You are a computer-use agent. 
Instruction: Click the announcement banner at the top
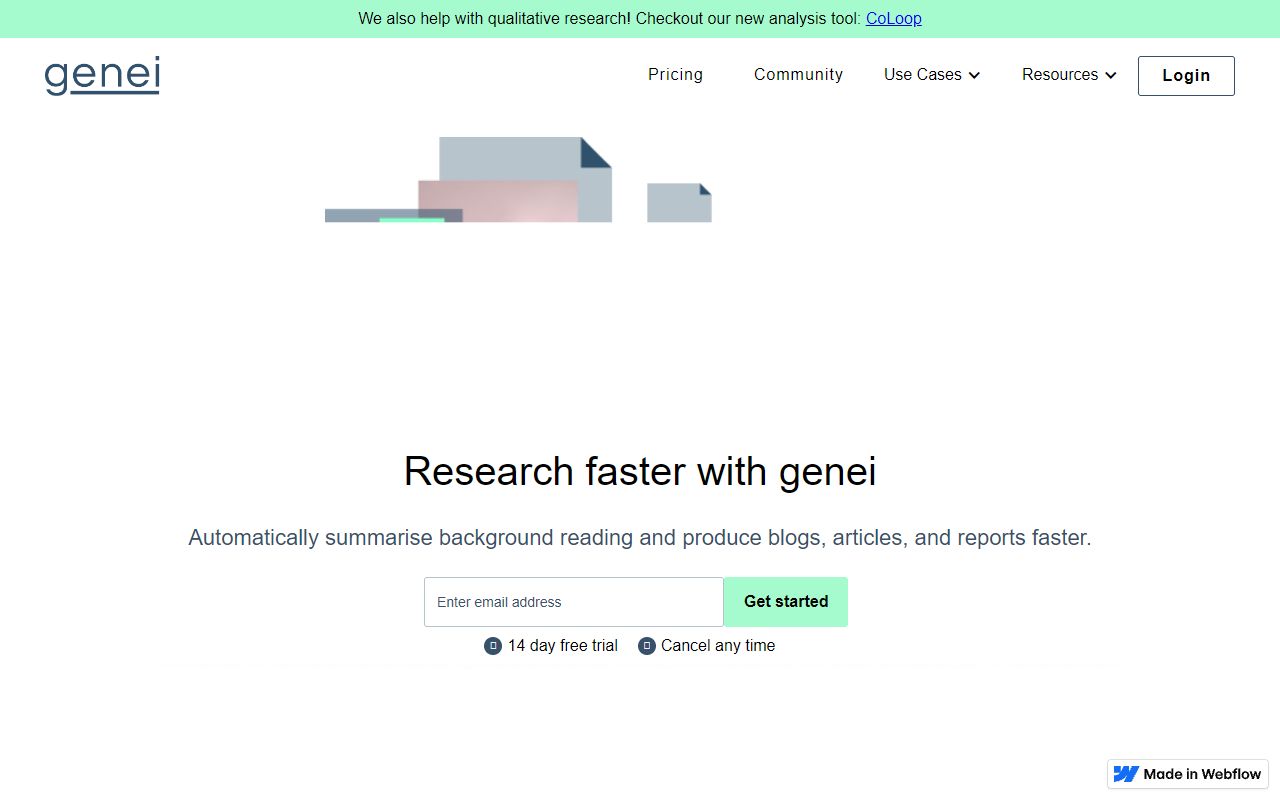pyautogui.click(x=640, y=18)
